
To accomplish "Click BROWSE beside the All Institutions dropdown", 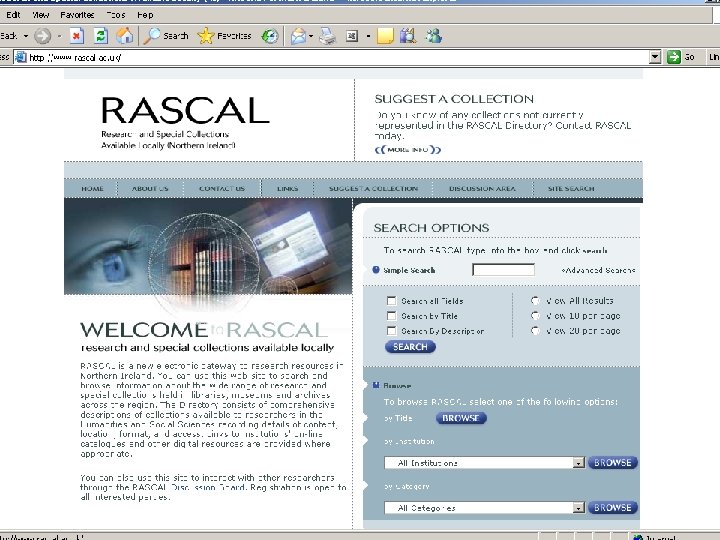I will (x=613, y=463).
